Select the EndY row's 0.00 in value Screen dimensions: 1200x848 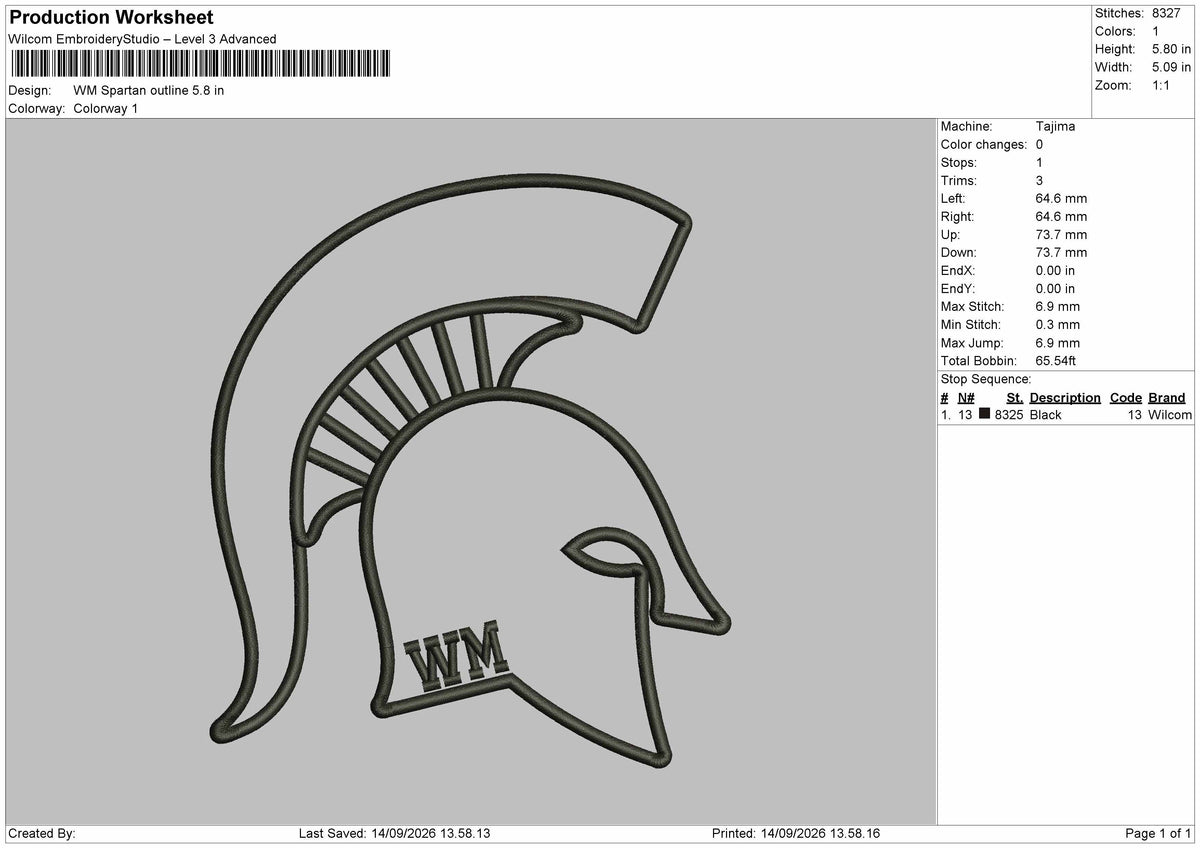(1056, 289)
